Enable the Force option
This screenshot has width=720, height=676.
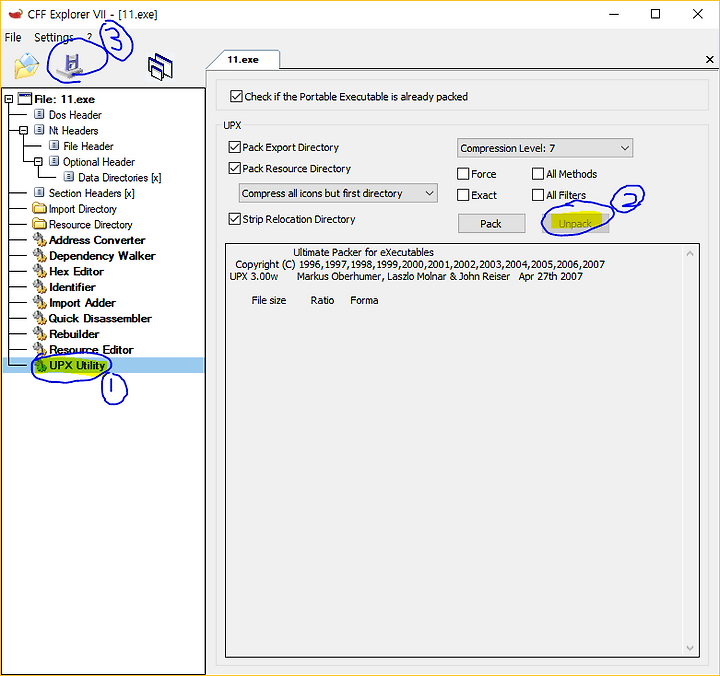tap(463, 174)
